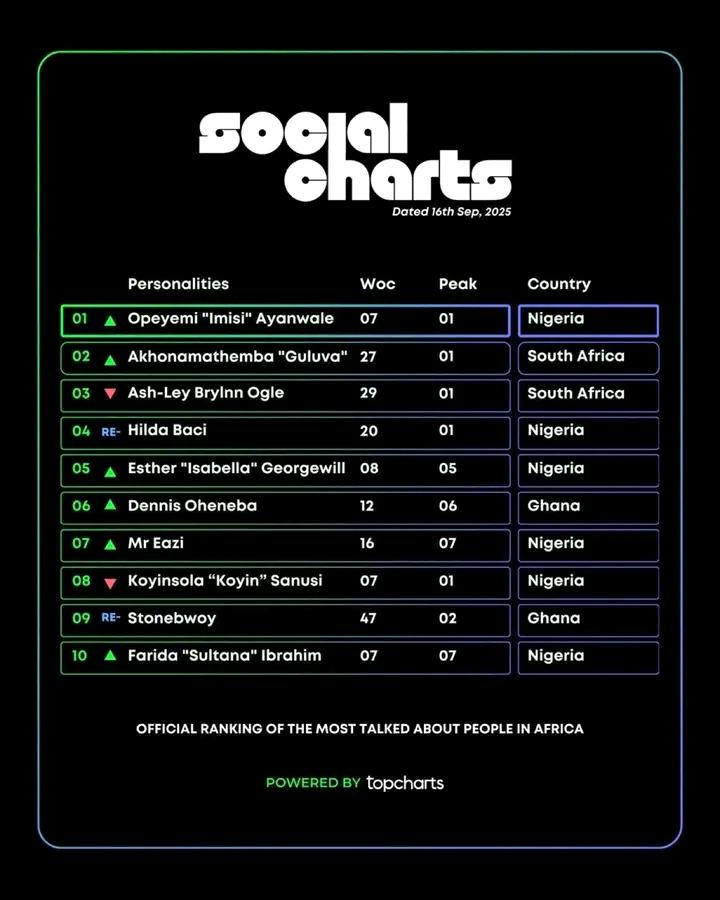Viewport: 720px width, 900px height.
Task: Open the topcharts logo link
Action: tap(405, 783)
